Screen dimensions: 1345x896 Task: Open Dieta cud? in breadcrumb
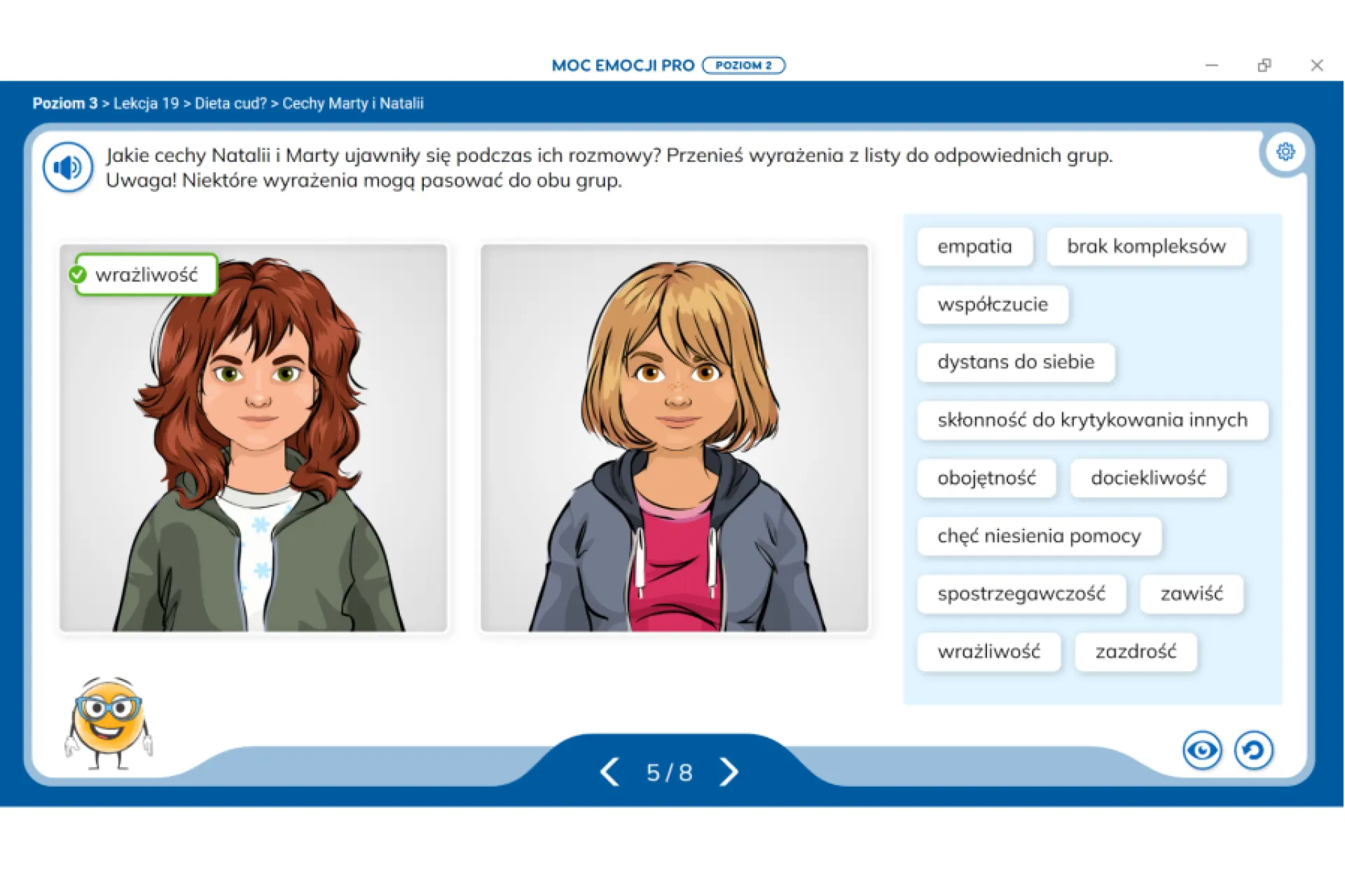(230, 104)
